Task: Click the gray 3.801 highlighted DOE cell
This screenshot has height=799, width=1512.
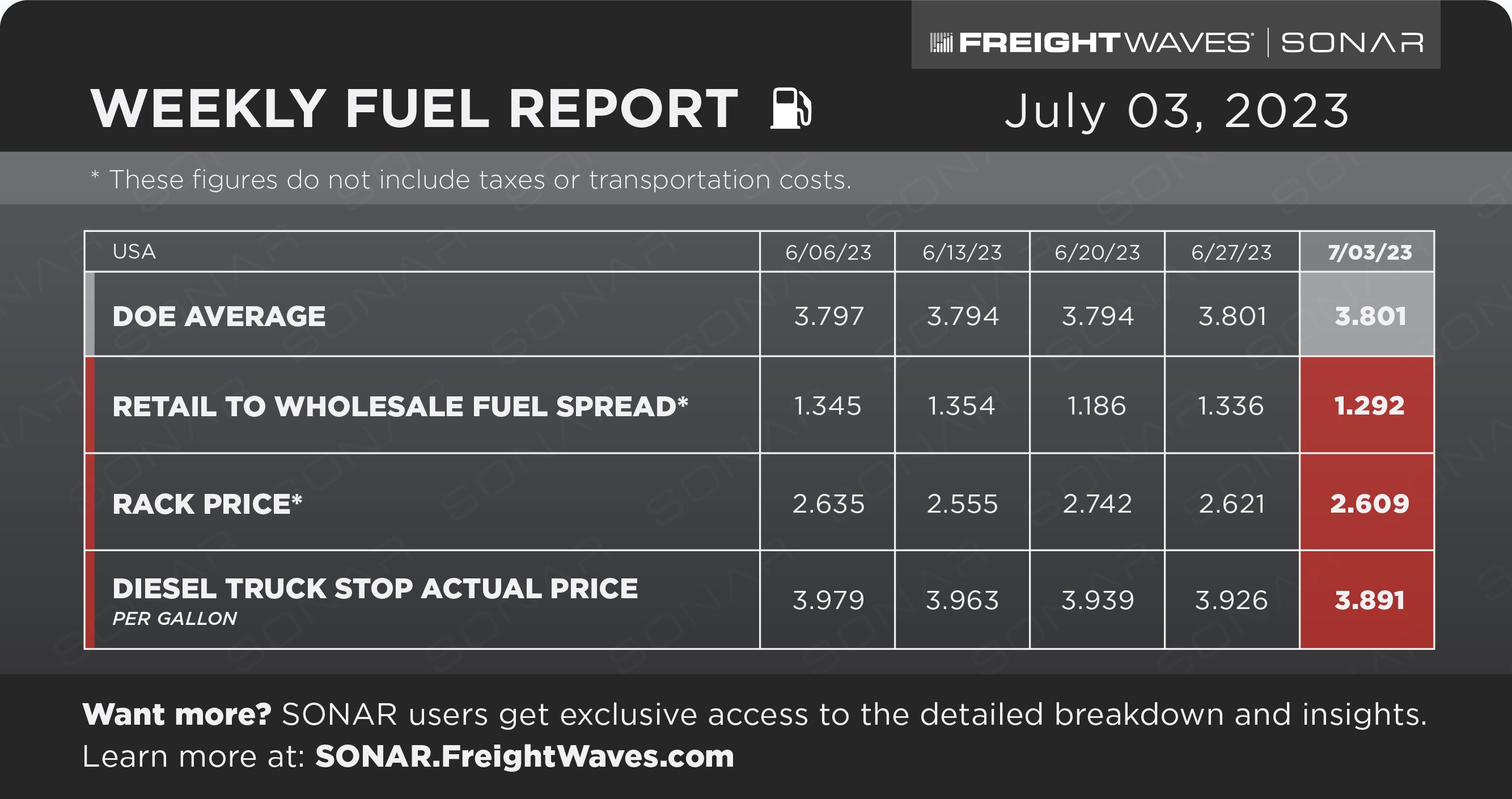Action: click(1366, 315)
